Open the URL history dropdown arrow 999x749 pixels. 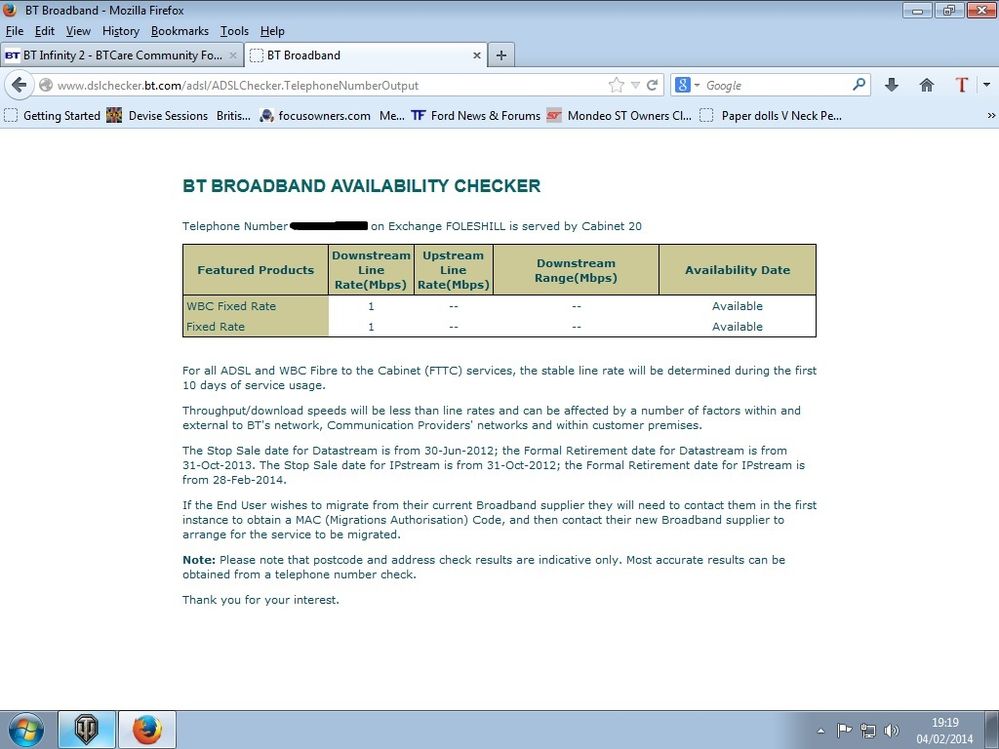(635, 85)
